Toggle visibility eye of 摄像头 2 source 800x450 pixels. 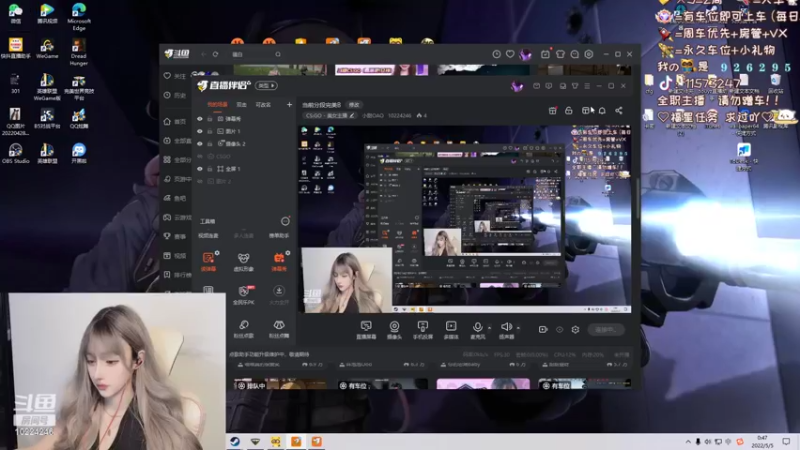200,144
